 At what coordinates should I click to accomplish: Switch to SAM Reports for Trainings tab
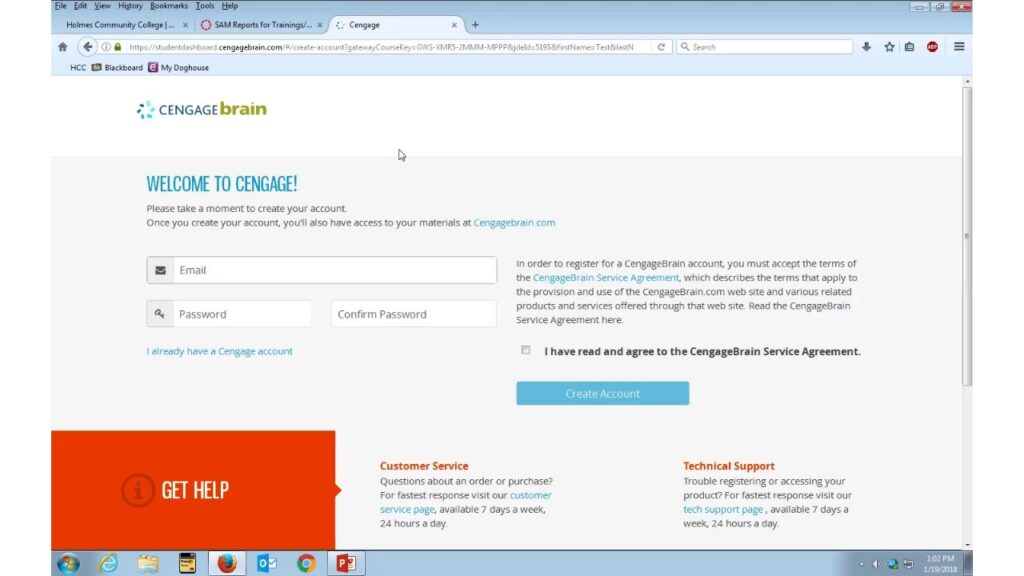263,25
